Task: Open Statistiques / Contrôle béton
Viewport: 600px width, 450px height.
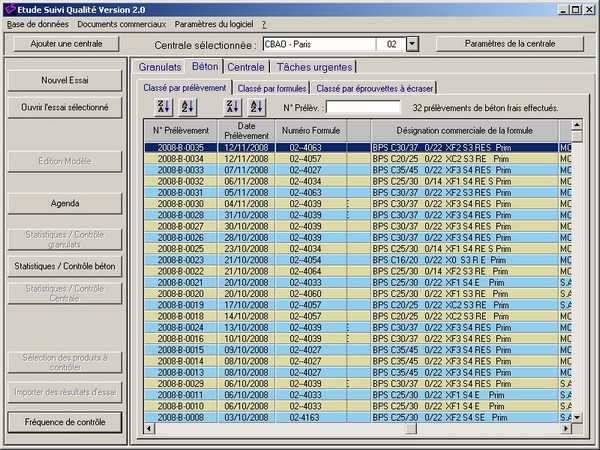Action: click(x=65, y=266)
